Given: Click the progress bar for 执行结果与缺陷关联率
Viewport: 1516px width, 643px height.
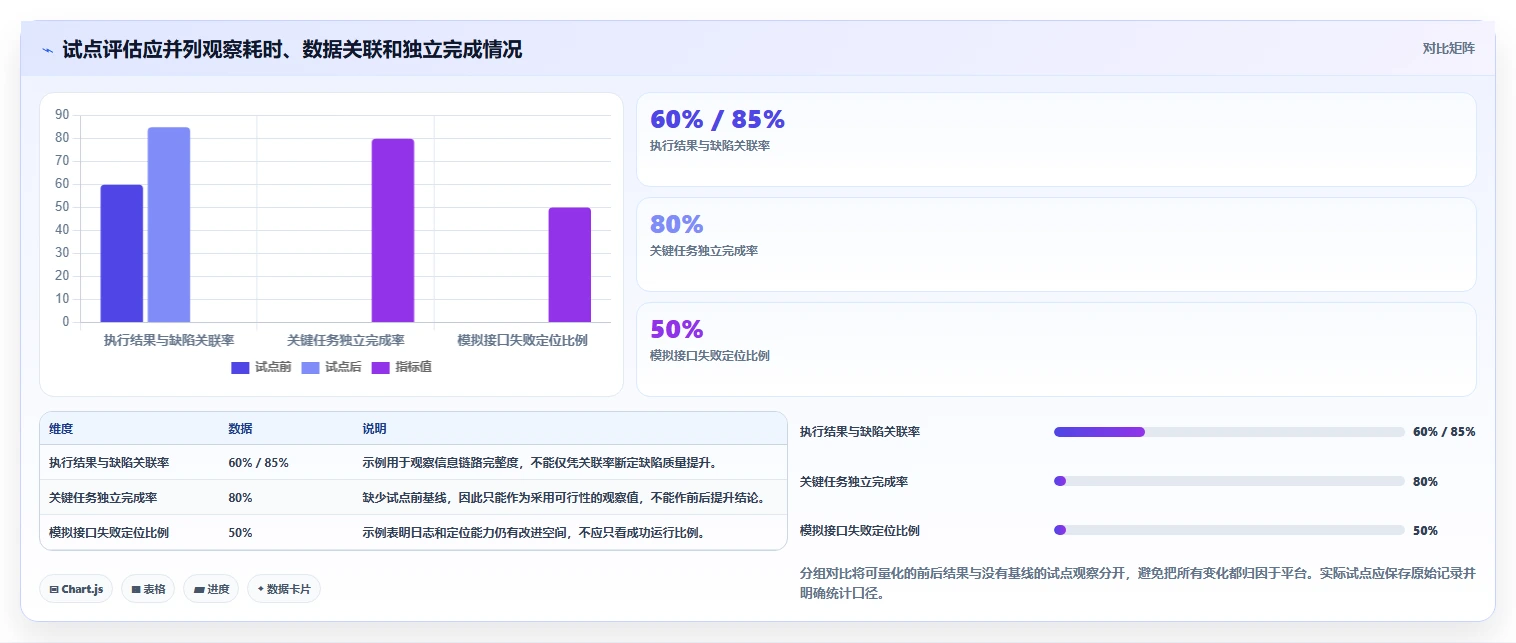Looking at the screenshot, I should point(1229,432).
